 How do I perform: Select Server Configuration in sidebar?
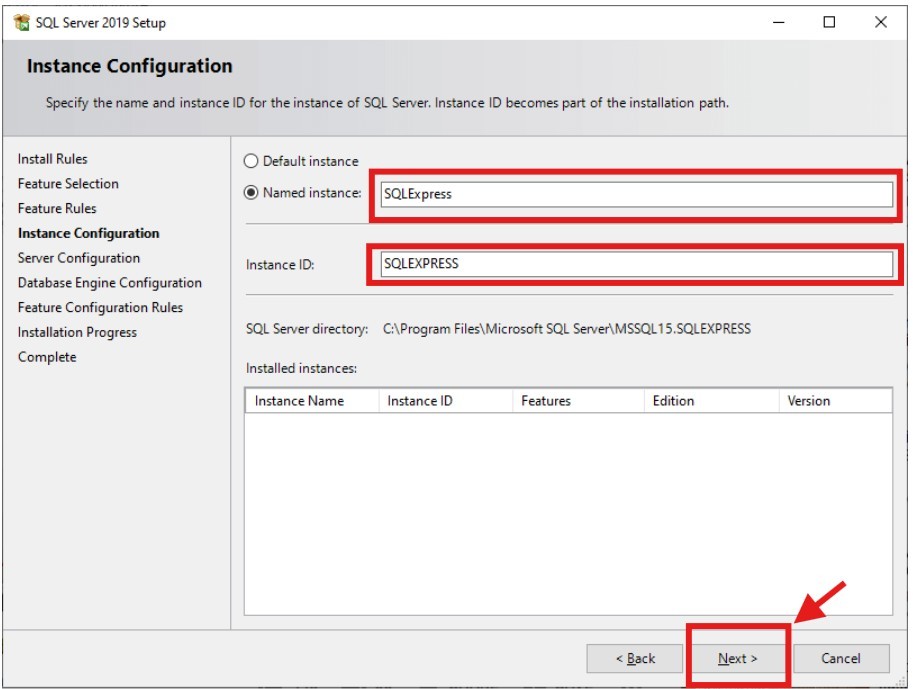point(79,258)
